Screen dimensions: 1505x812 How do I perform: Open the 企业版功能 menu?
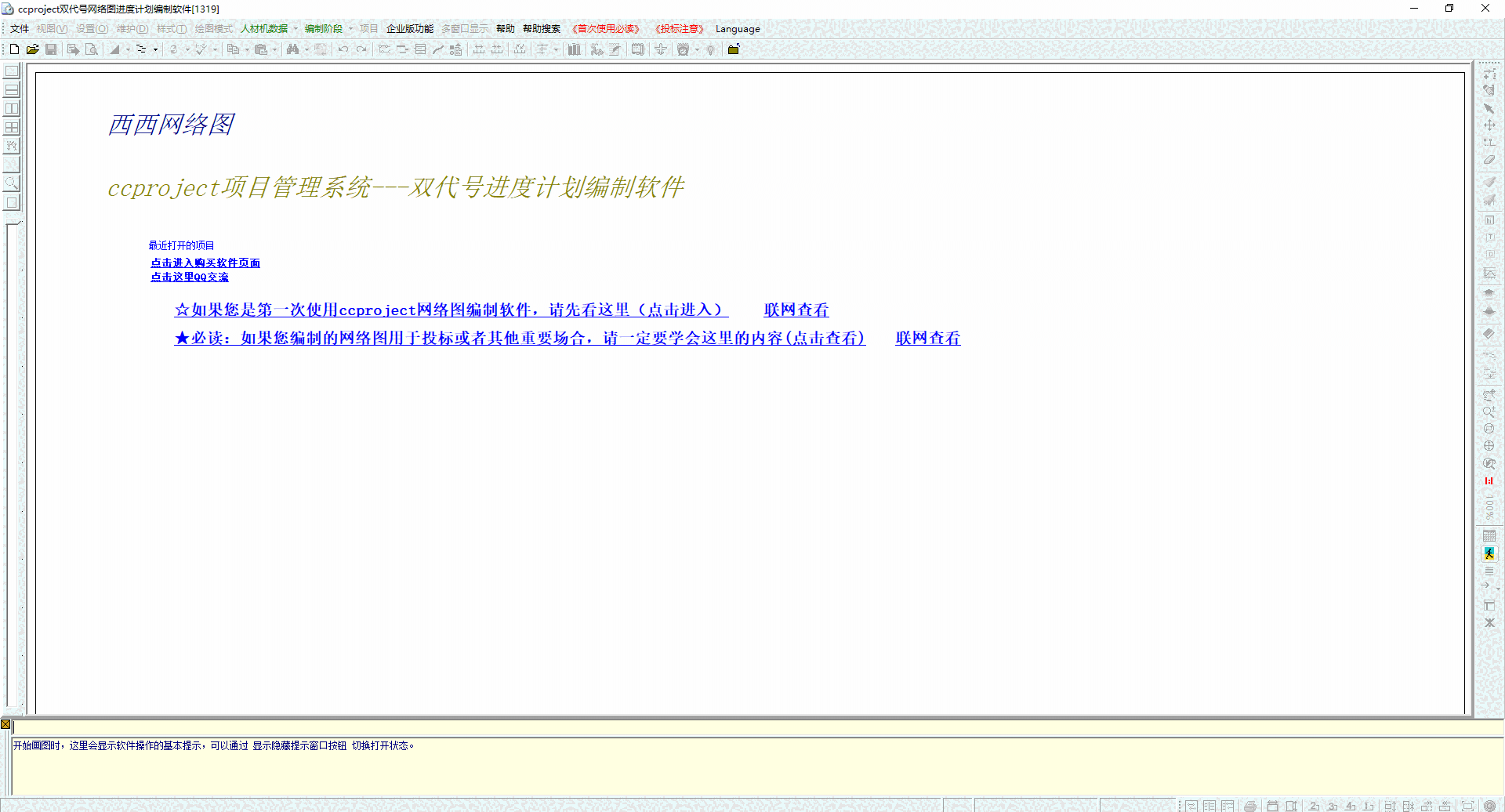coord(409,29)
